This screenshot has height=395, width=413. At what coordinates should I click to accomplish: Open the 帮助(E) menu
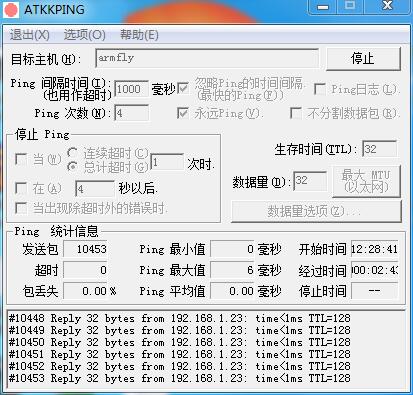pos(139,35)
